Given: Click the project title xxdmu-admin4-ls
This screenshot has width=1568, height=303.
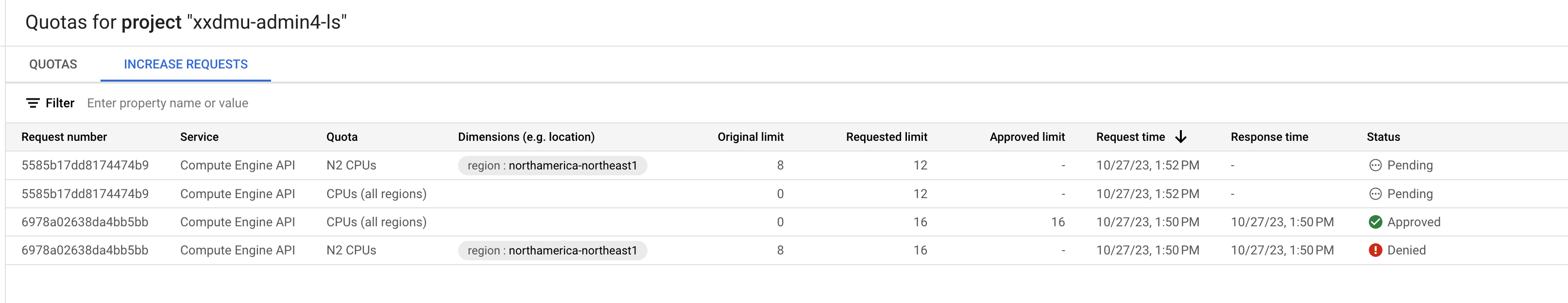Looking at the screenshot, I should (x=266, y=22).
